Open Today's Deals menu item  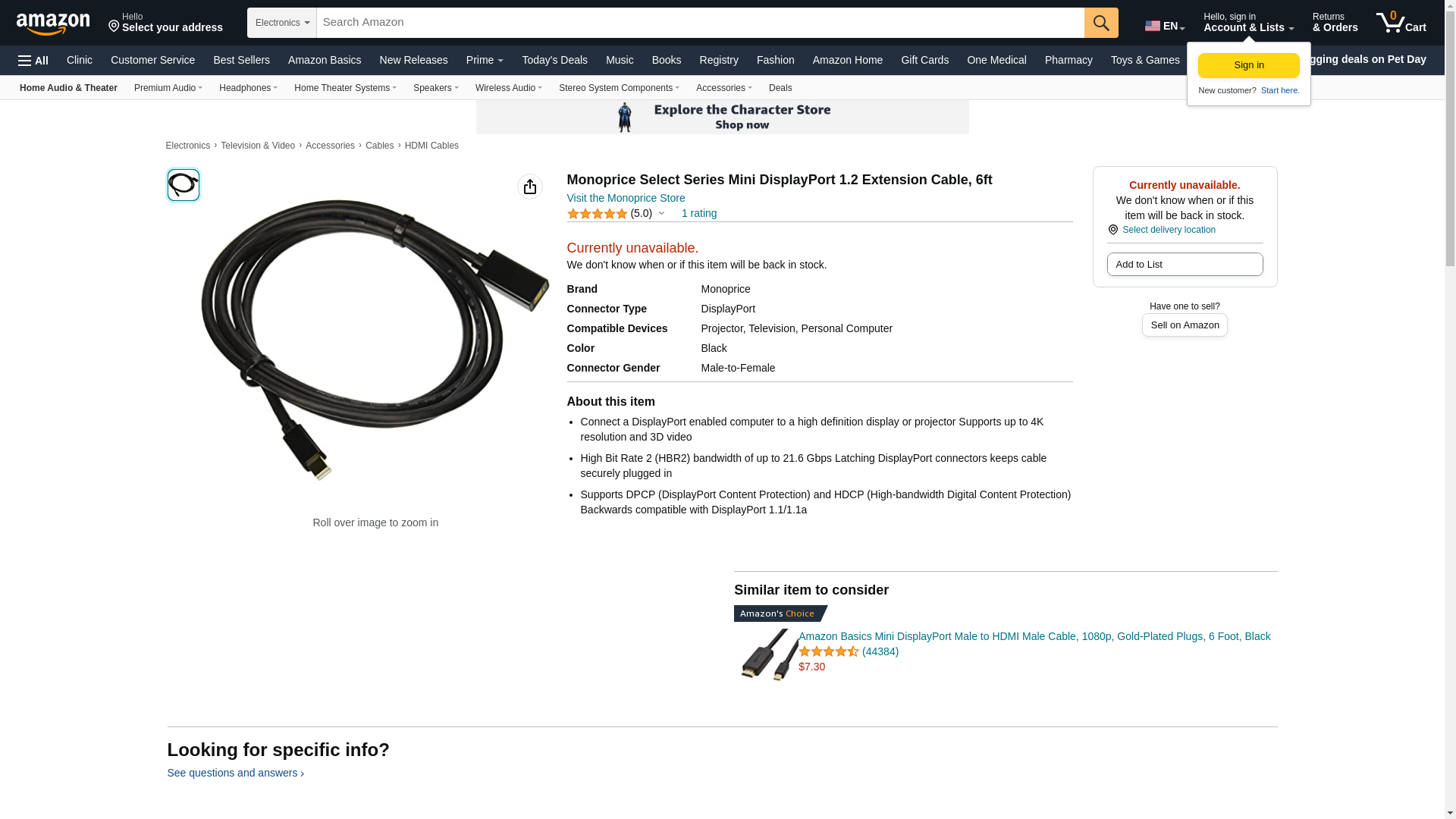pos(554,60)
